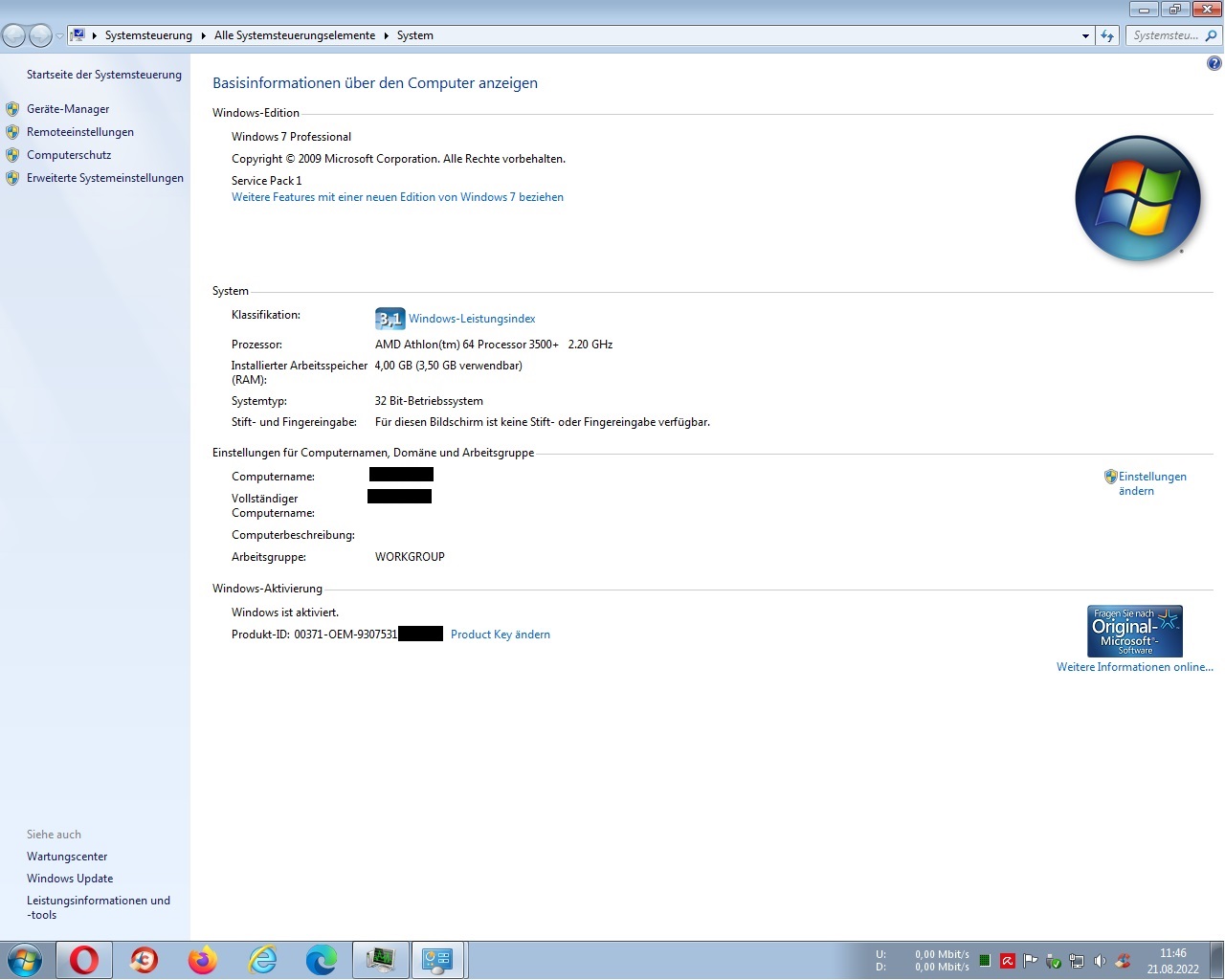Viewport: 1225px width, 980px height.
Task: Open the network connection tray icon
Action: 1077,961
